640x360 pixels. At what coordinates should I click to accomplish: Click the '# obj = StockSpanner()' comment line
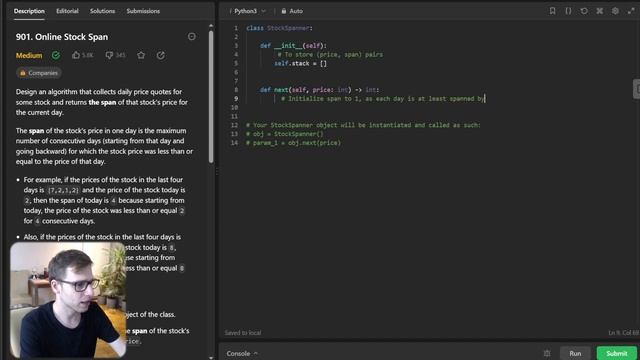coord(284,134)
